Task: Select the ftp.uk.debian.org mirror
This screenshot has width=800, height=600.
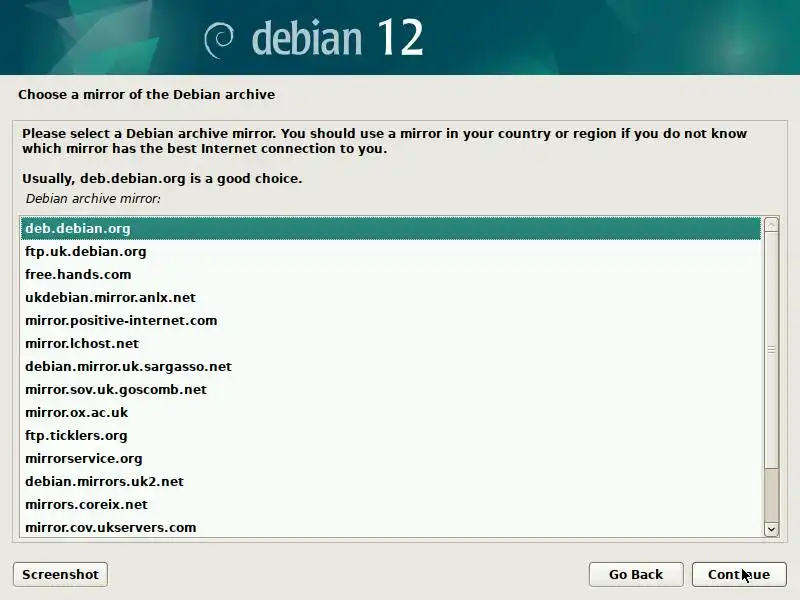Action: 391,252
